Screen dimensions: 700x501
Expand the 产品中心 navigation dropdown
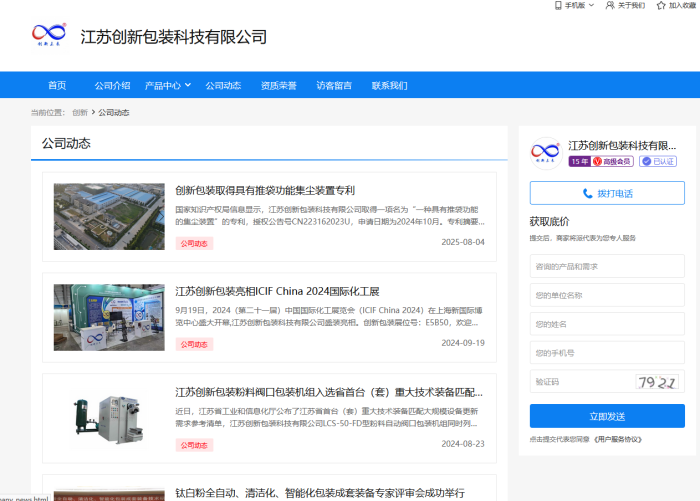(187, 85)
